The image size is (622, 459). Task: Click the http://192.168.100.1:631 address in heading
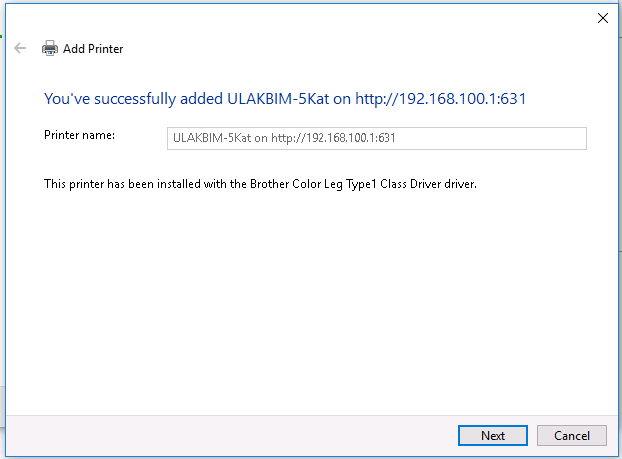tap(441, 99)
